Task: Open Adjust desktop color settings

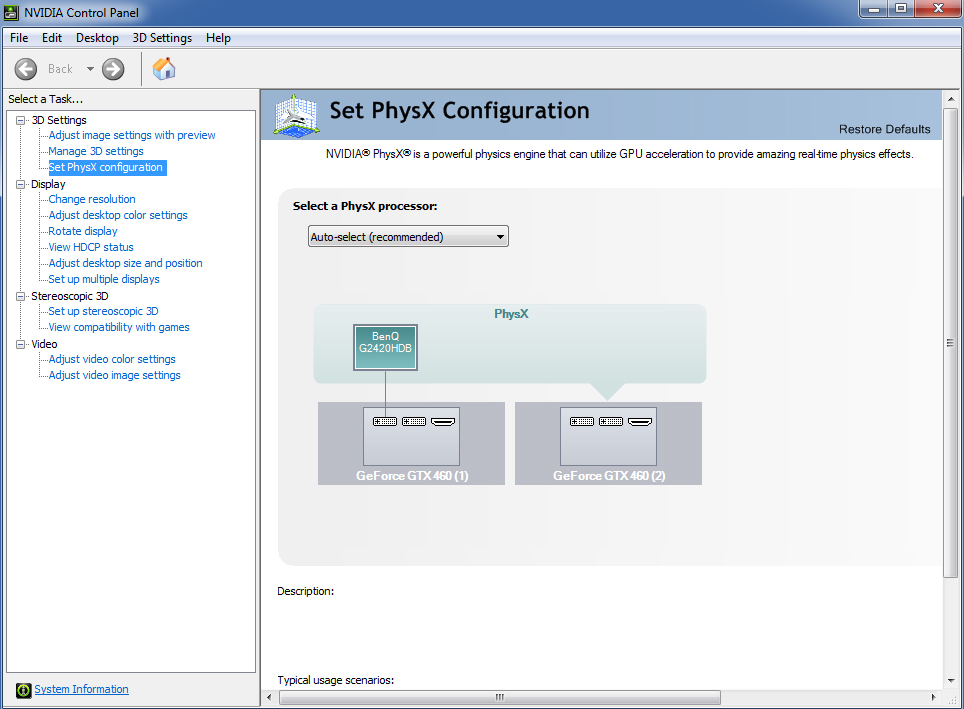Action: (118, 215)
